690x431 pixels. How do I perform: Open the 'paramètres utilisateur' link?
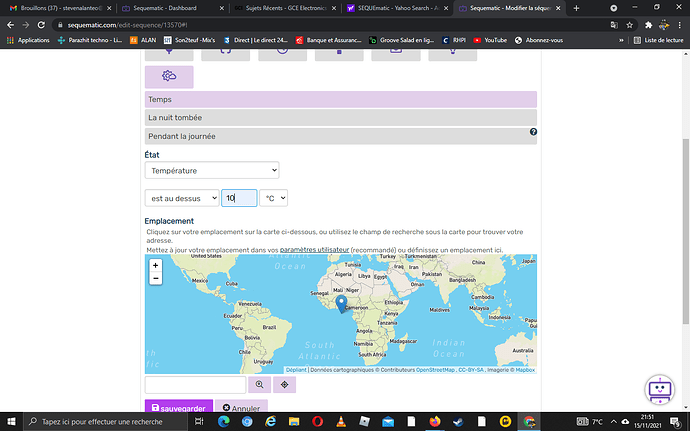click(314, 248)
